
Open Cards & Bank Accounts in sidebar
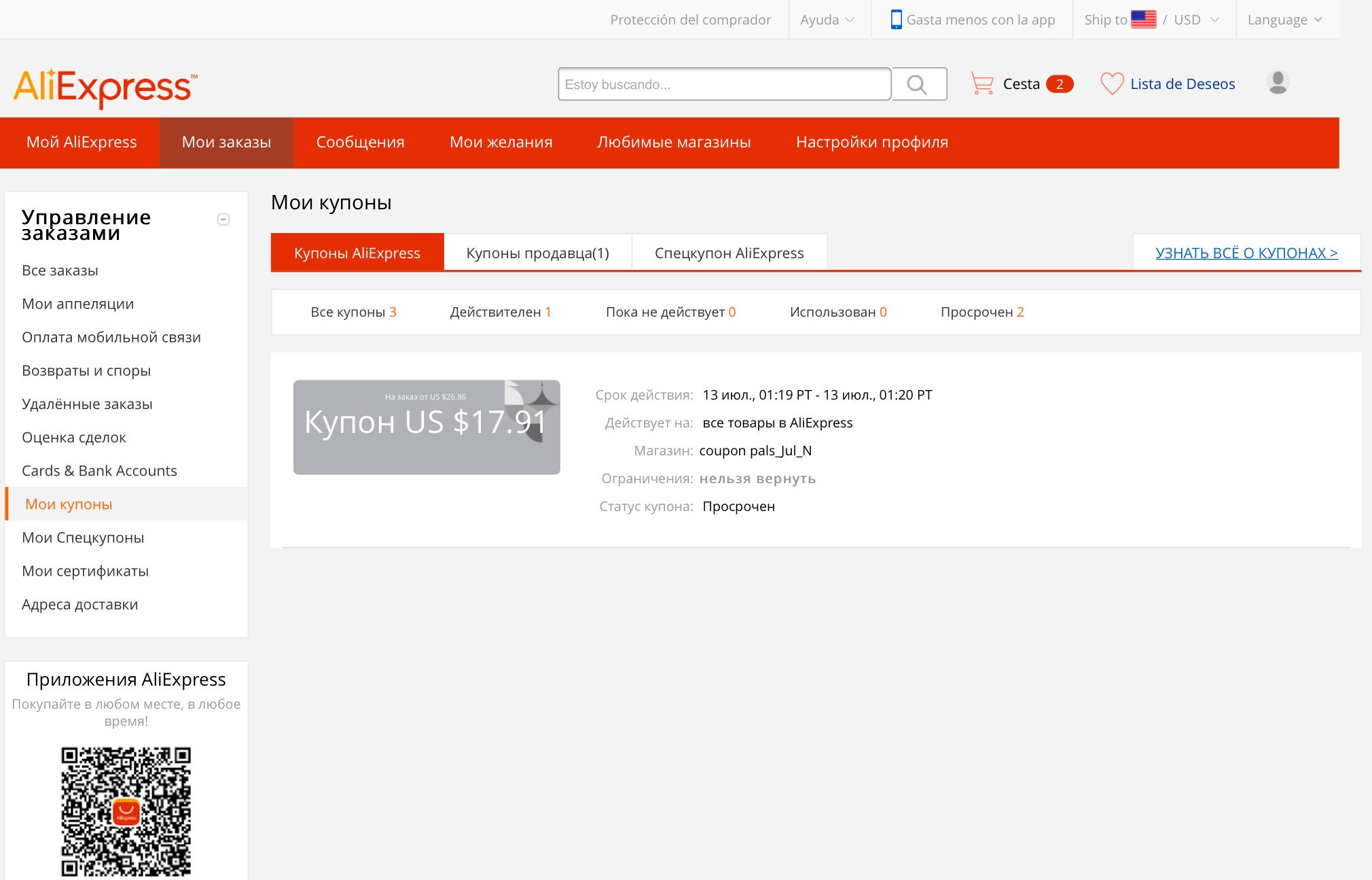[x=99, y=470]
